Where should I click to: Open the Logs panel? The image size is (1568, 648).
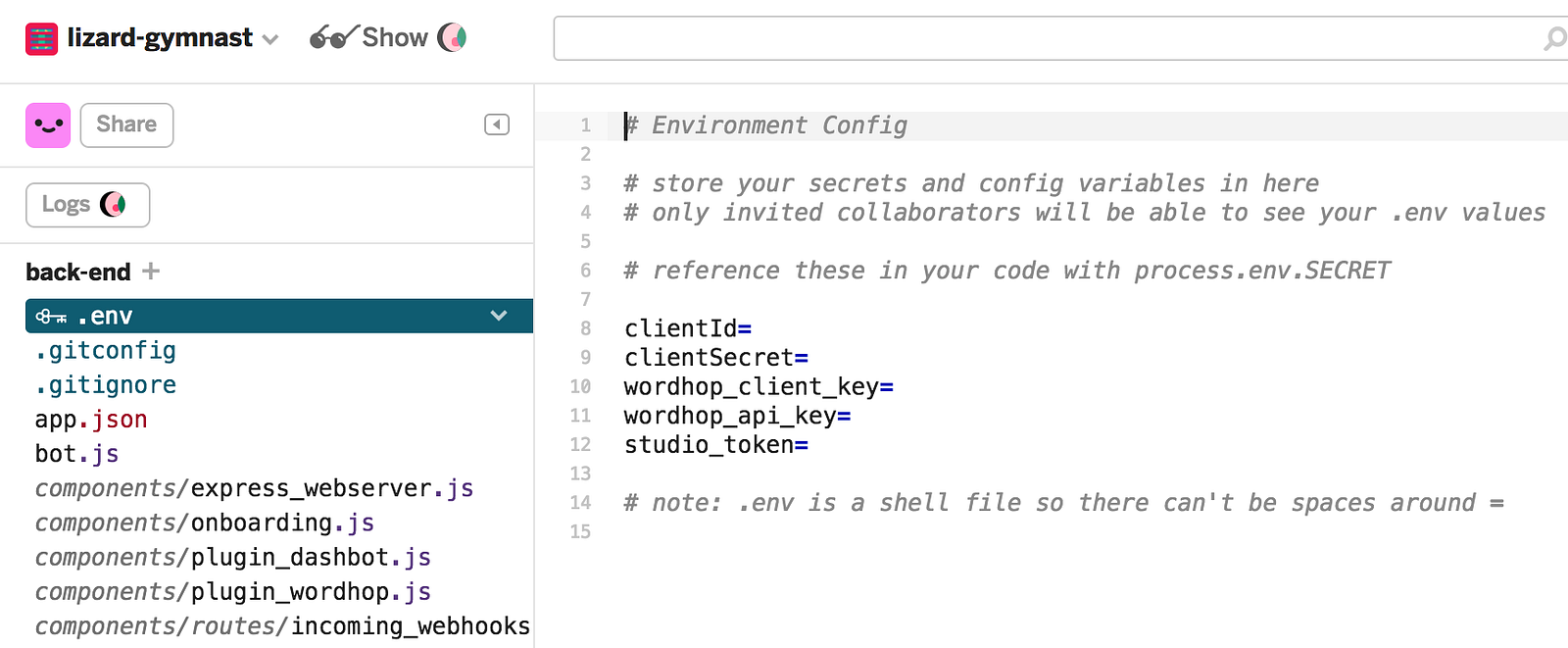(x=87, y=205)
